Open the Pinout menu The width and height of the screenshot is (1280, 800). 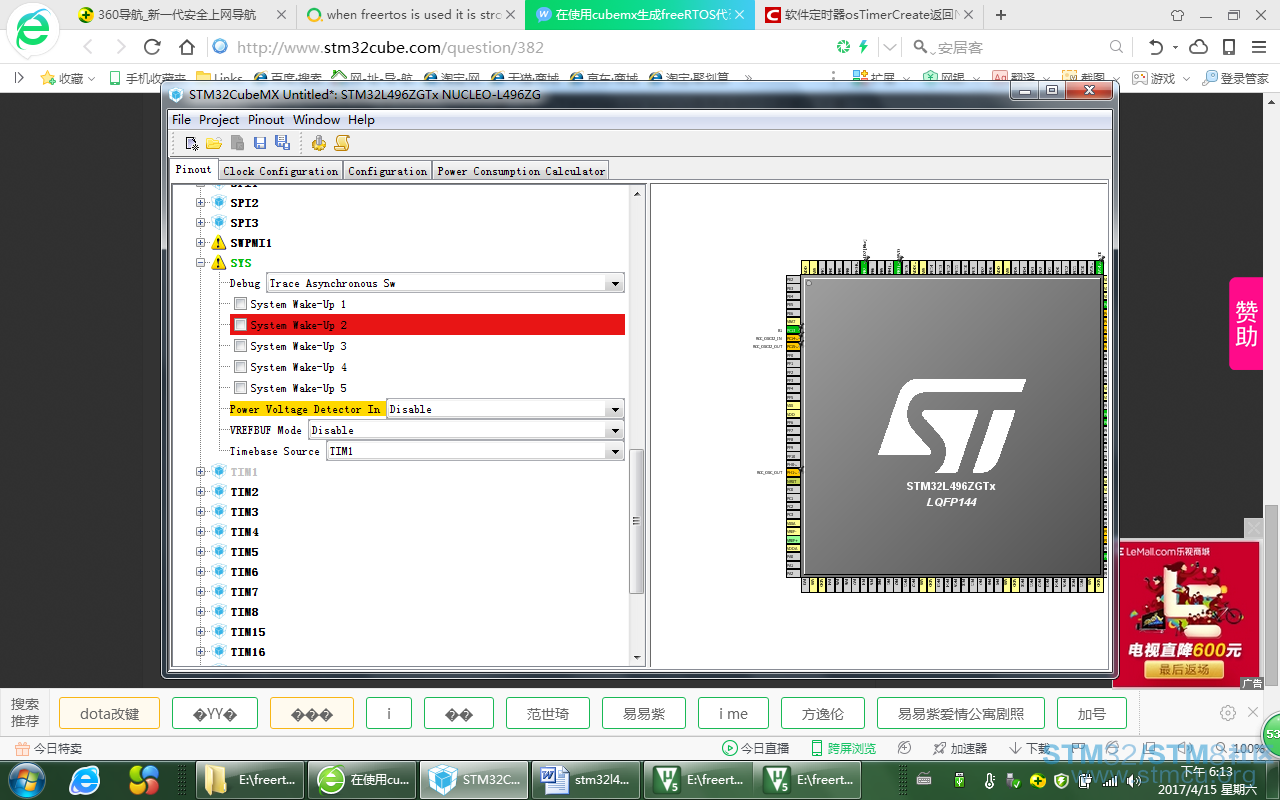[266, 120]
